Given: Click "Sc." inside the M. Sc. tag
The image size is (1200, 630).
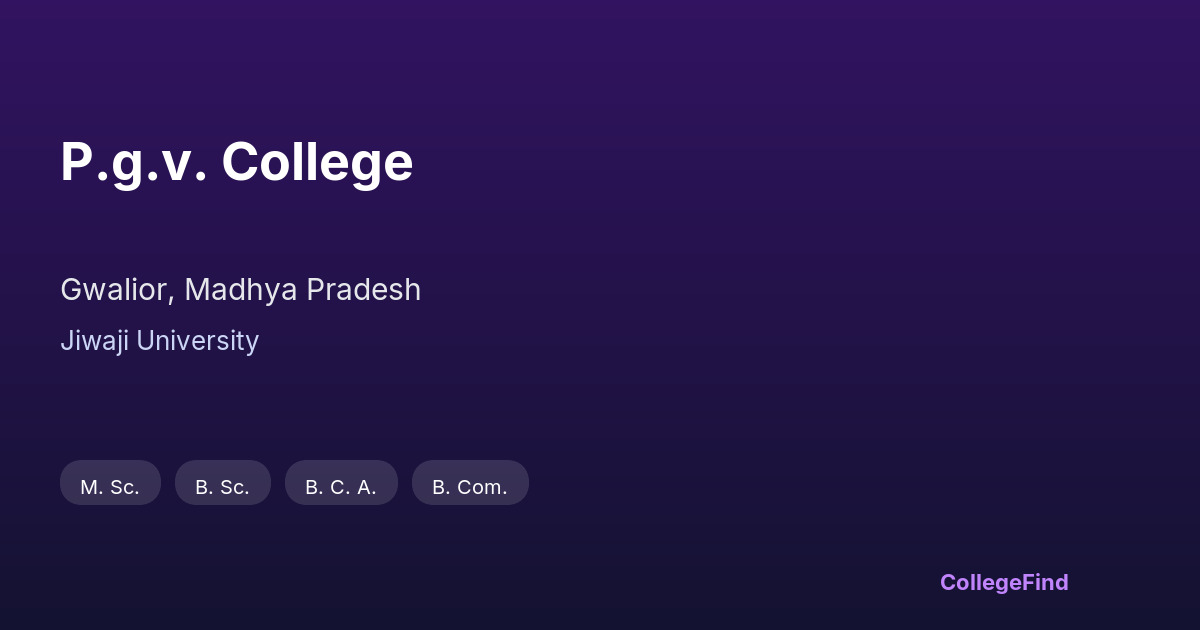Looking at the screenshot, I should 124,487.
